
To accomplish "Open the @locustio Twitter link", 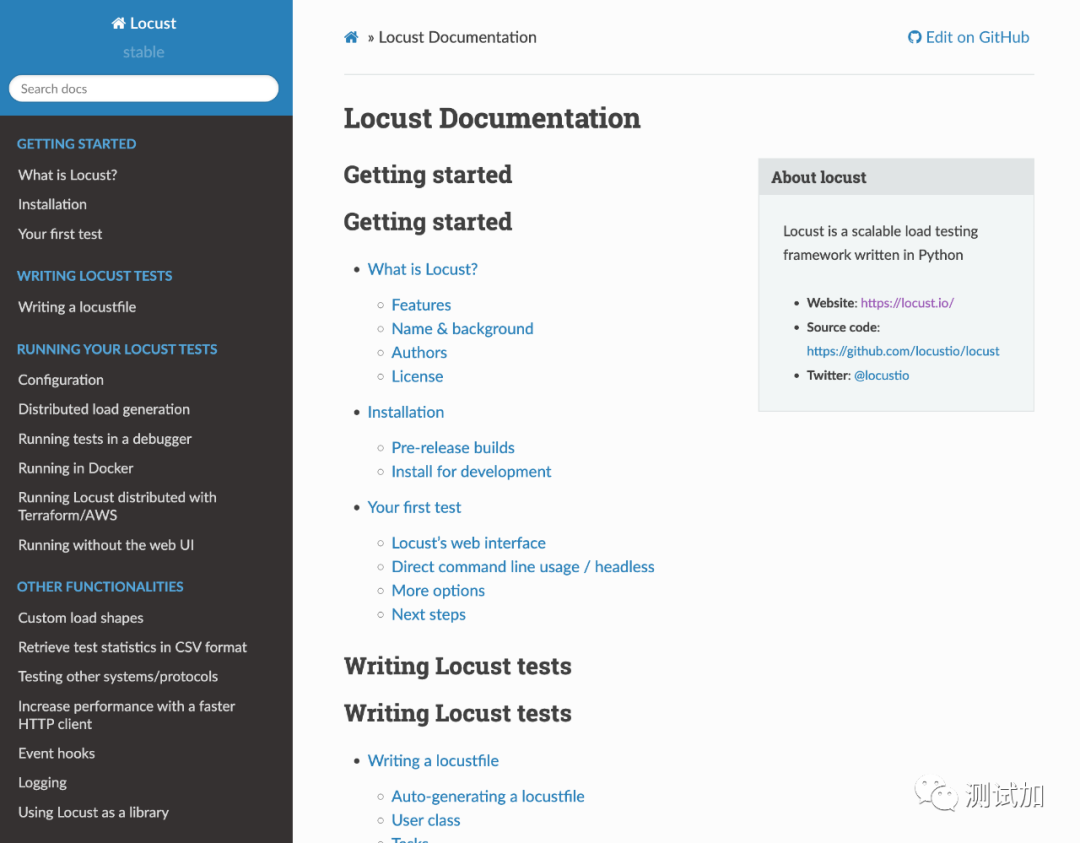I will click(x=882, y=375).
